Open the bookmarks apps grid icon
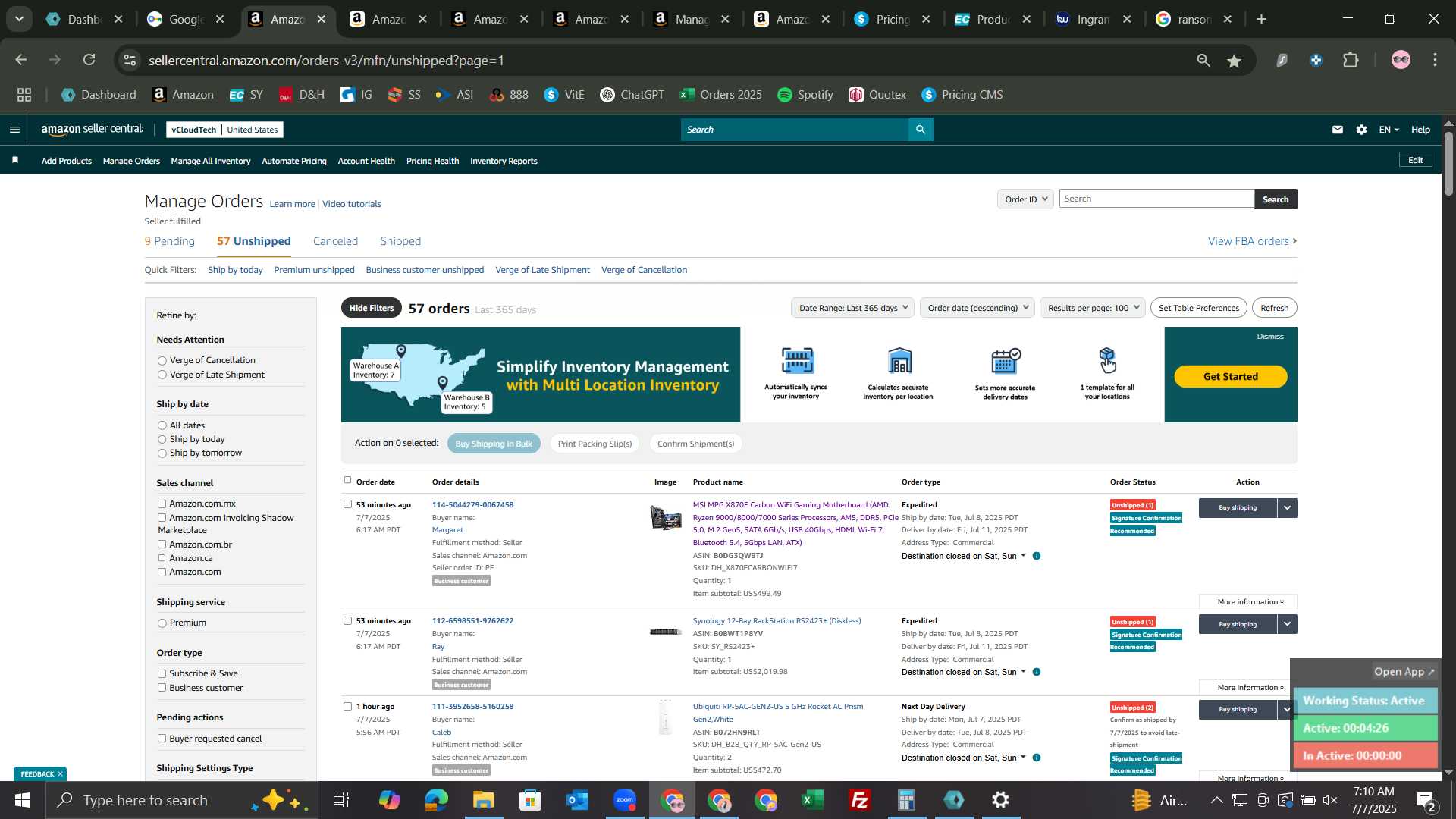Image resolution: width=1456 pixels, height=819 pixels. point(24,95)
